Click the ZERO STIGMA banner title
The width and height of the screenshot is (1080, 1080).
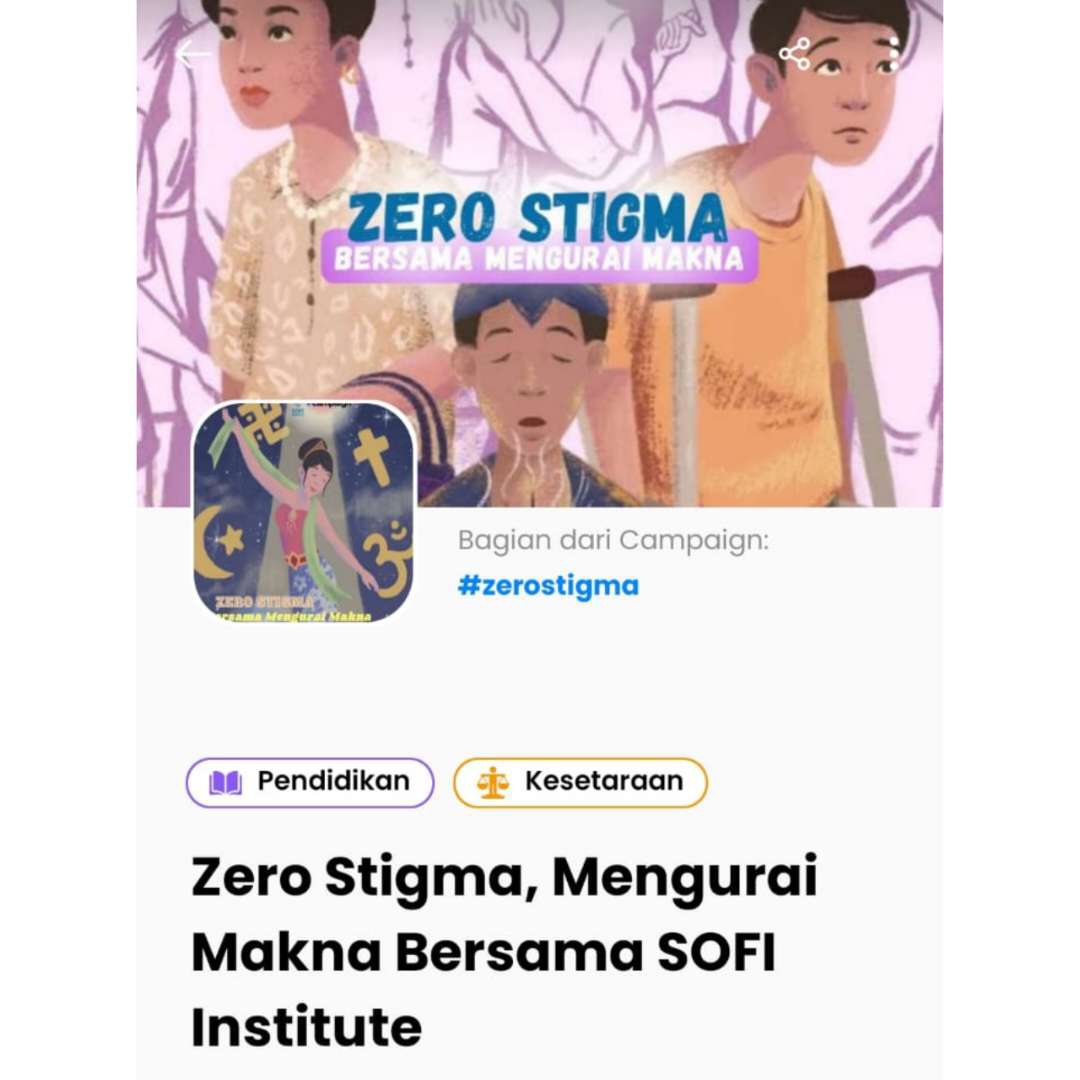[537, 218]
